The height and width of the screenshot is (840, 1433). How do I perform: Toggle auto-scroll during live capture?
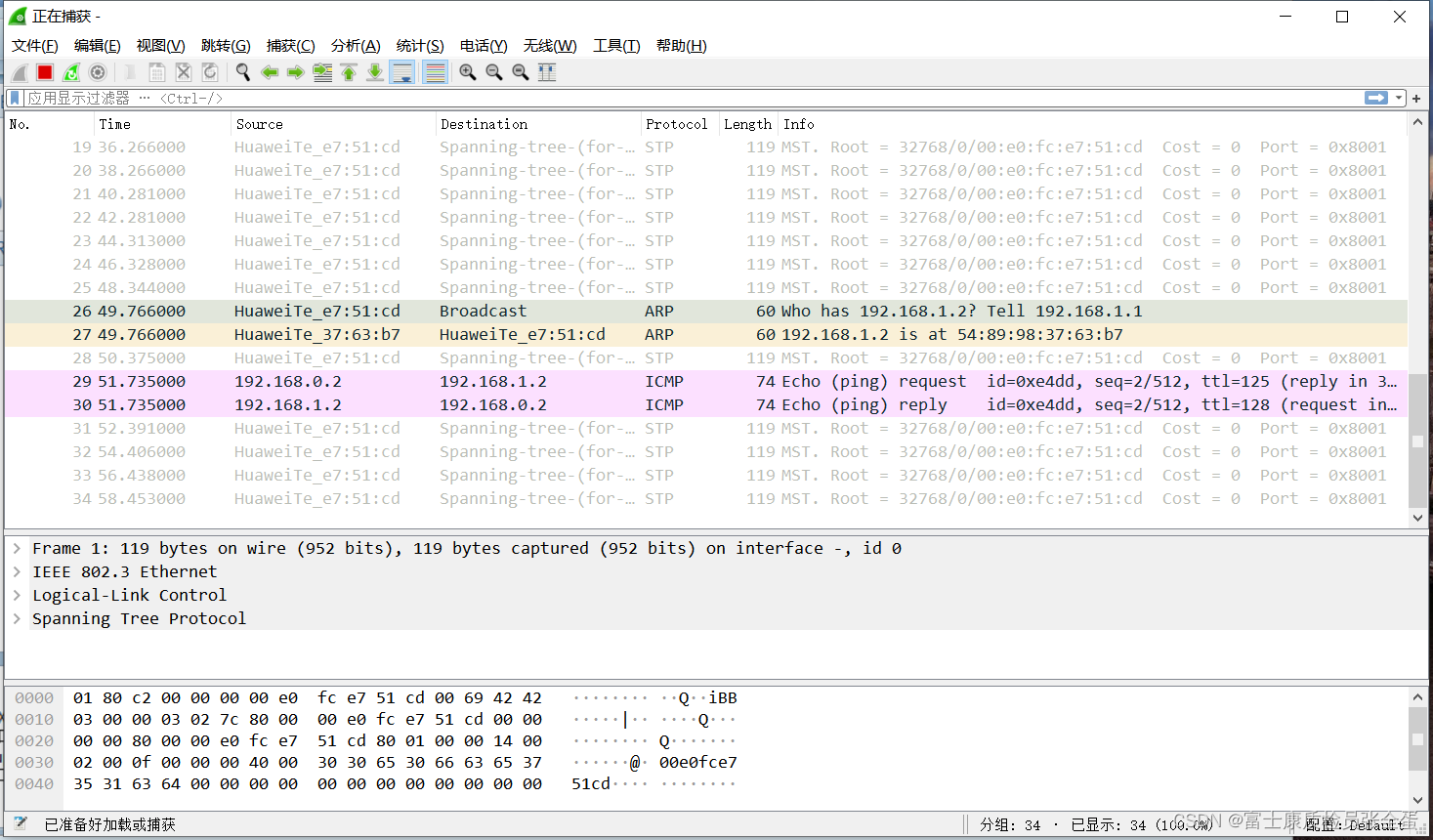401,72
